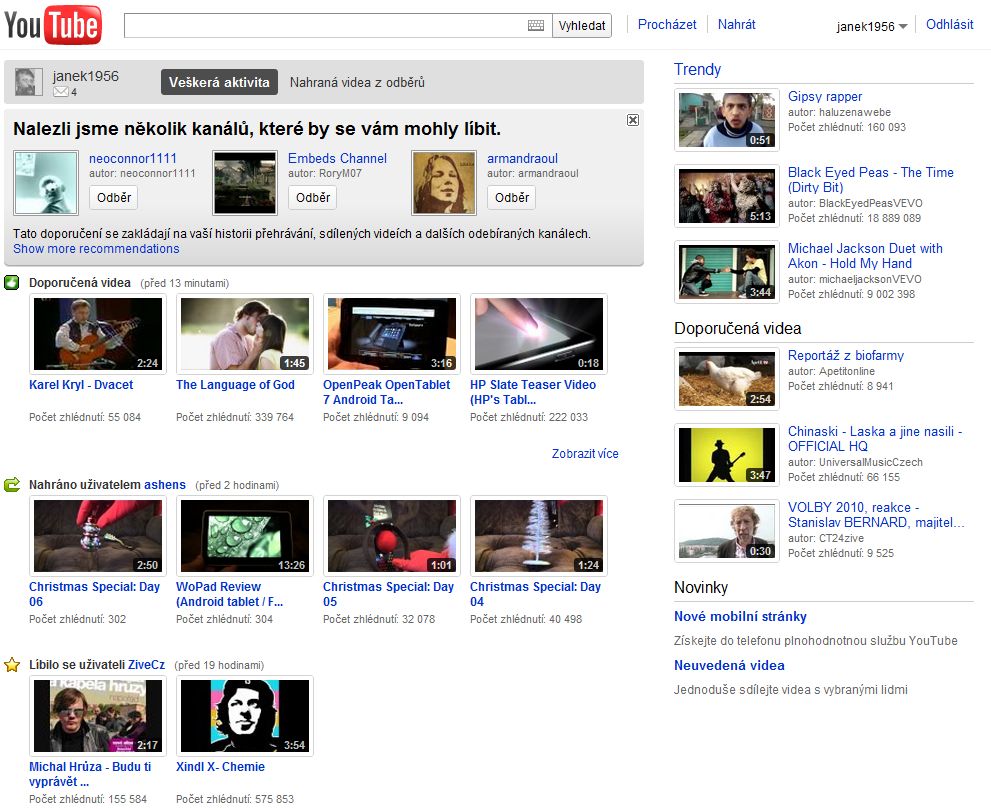
Task: Click janek1956 username in activity header
Action: tap(85, 76)
